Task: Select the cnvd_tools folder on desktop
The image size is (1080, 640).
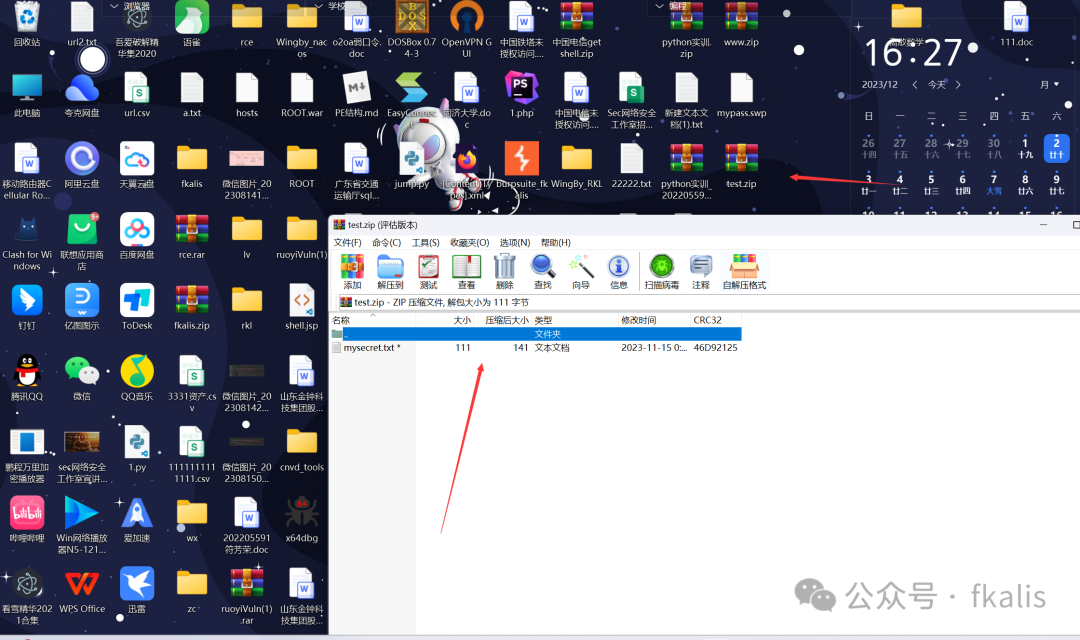Action: click(302, 449)
